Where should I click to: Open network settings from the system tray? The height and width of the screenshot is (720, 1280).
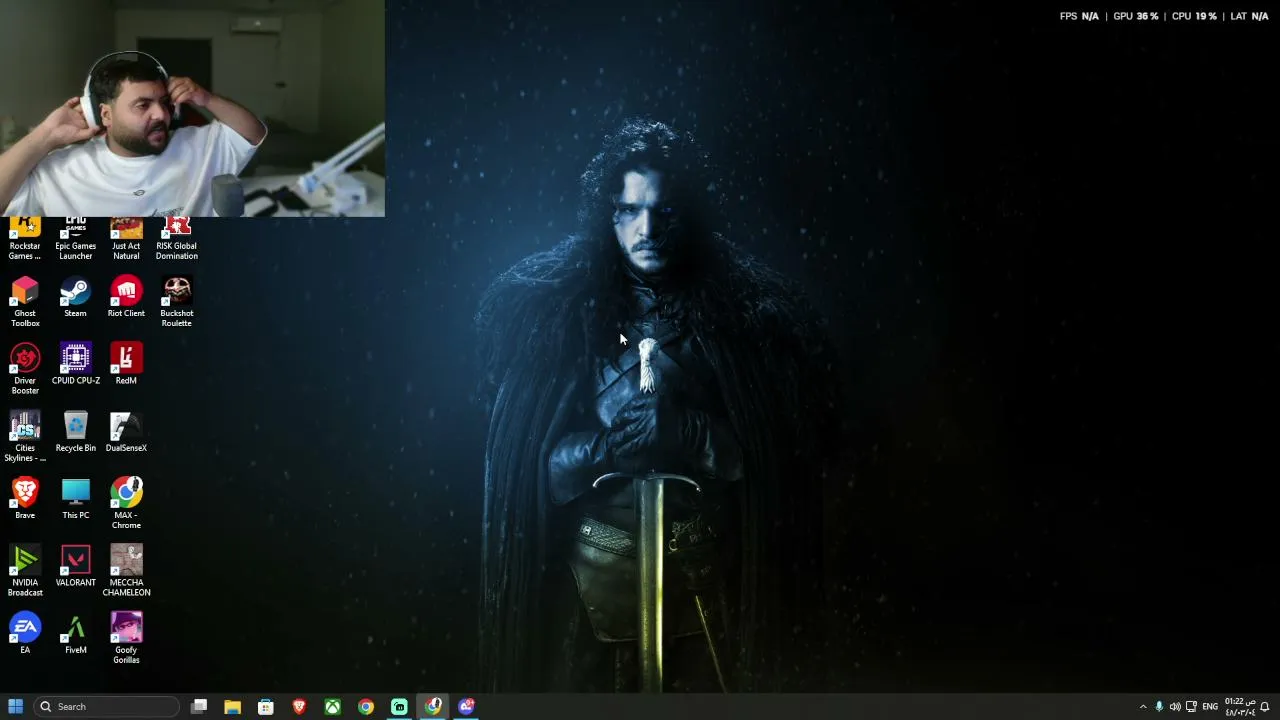[1191, 707]
